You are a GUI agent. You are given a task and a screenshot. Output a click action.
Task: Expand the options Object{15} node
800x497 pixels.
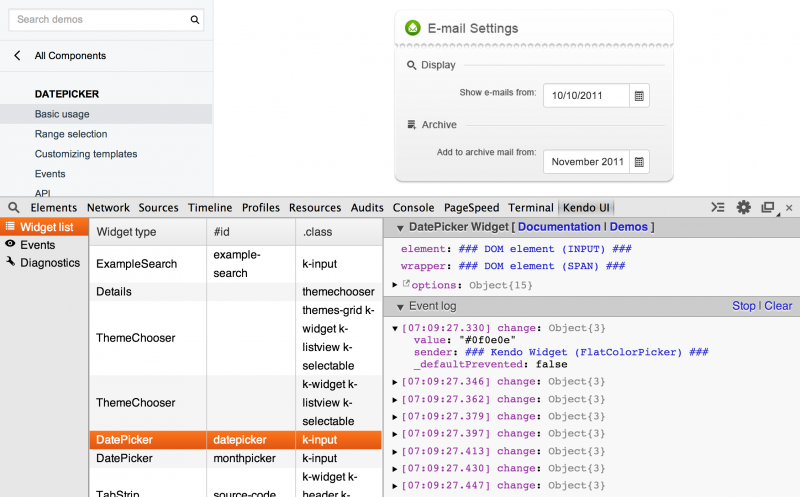[394, 285]
